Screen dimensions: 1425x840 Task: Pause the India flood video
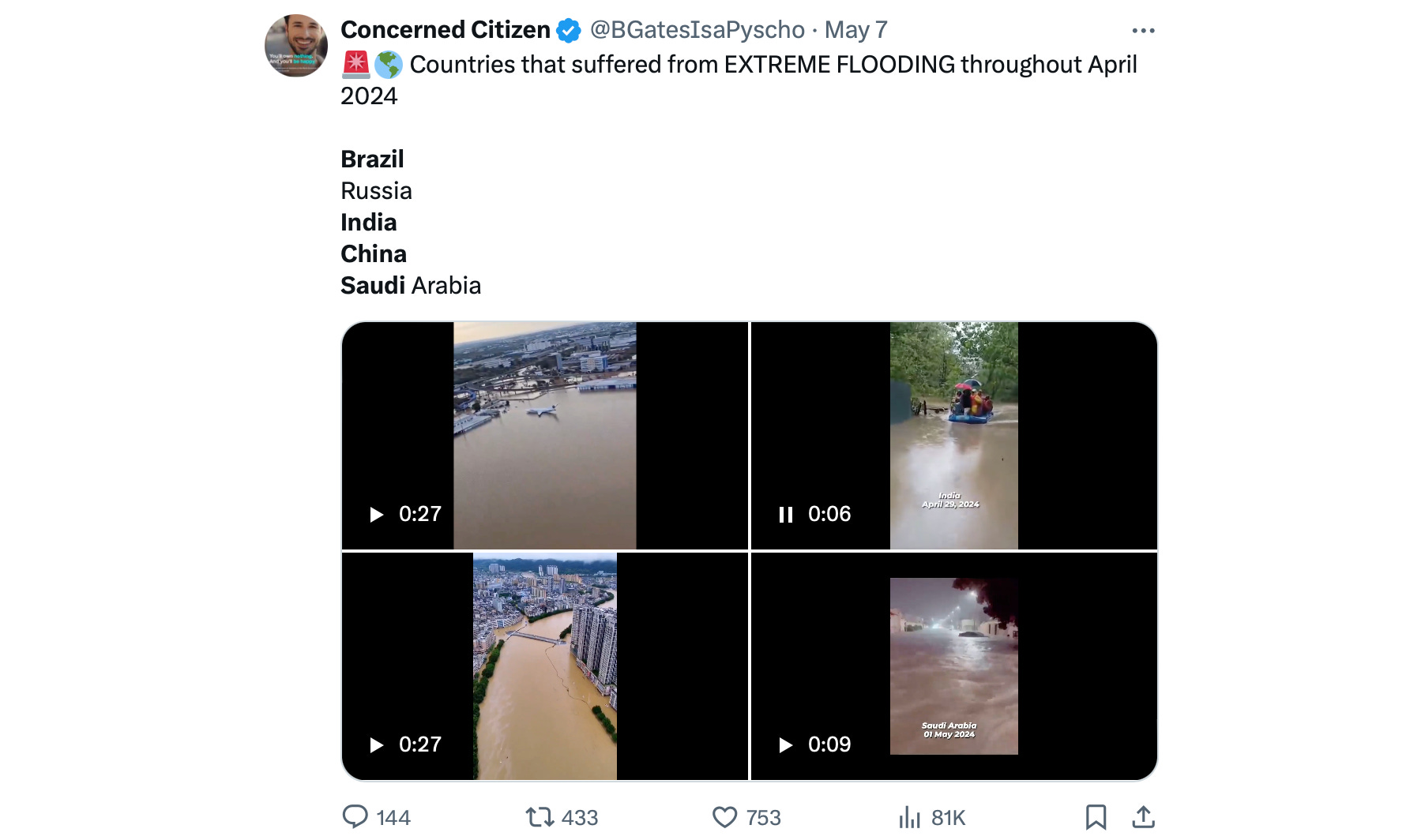[x=785, y=515]
